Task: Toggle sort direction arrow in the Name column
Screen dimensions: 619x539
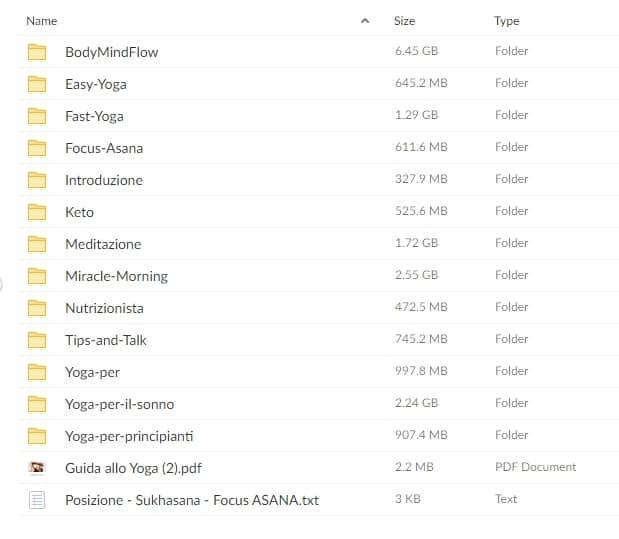Action: tap(365, 21)
